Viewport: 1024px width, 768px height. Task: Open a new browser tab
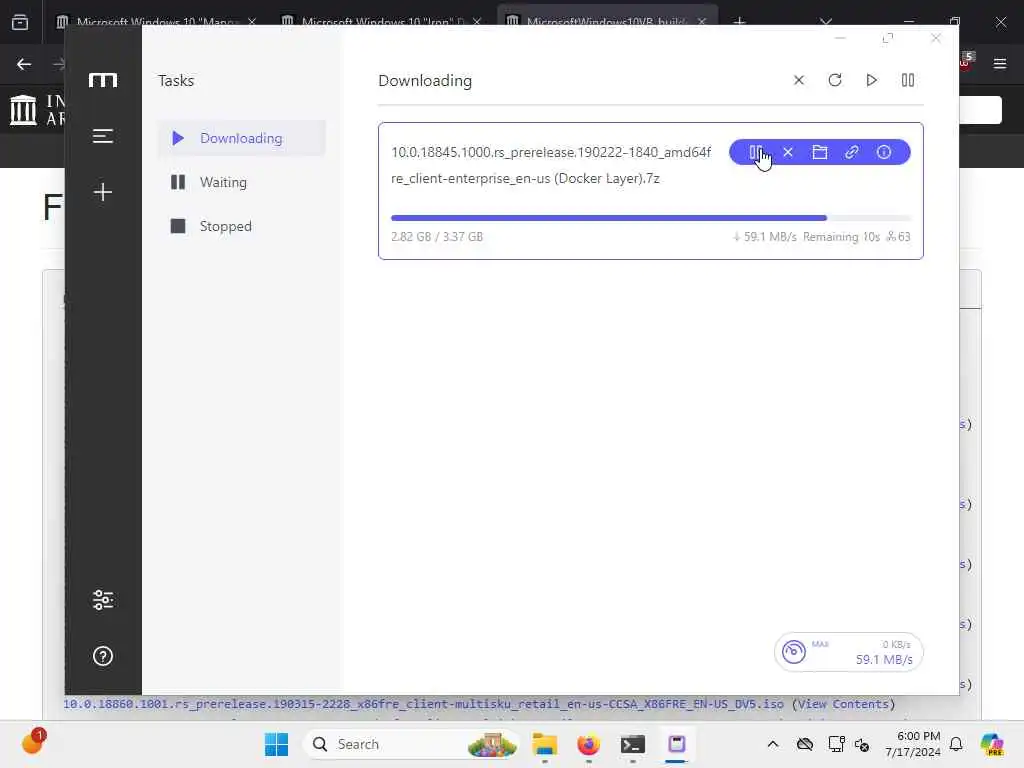click(739, 22)
